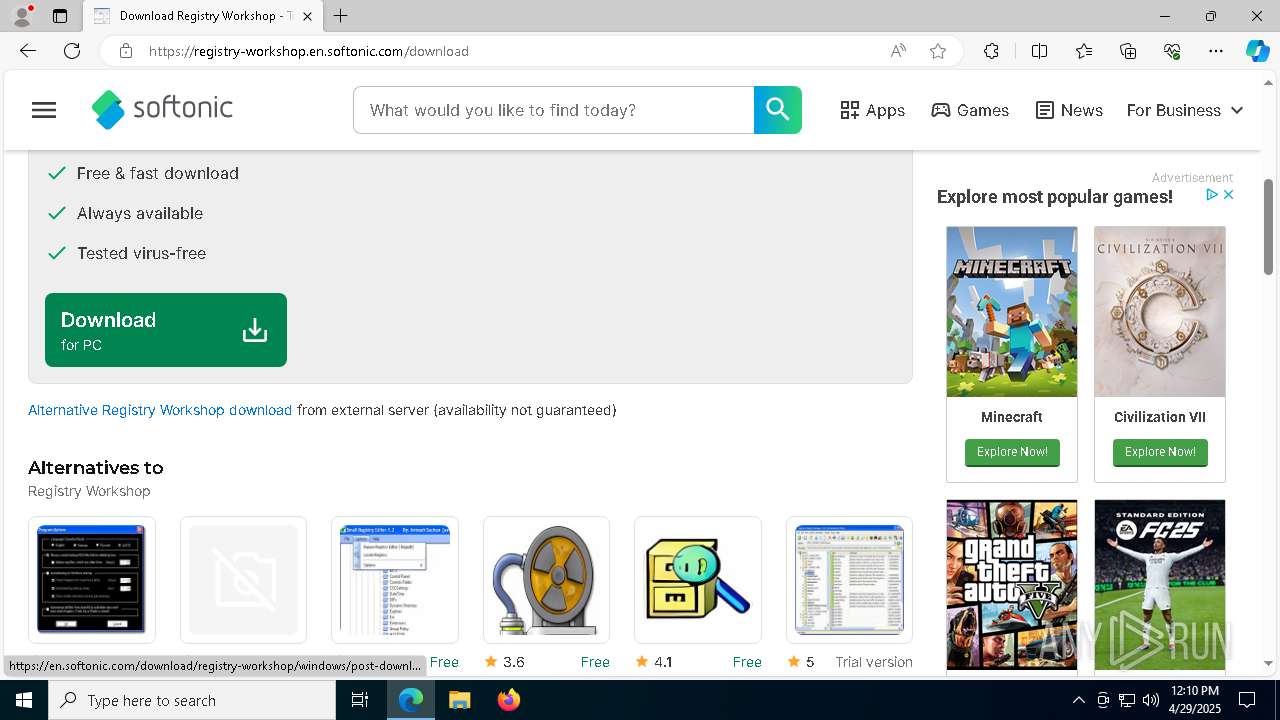The height and width of the screenshot is (720, 1280).
Task: Open the file cabinet magnifier alternative icon
Action: tap(698, 580)
